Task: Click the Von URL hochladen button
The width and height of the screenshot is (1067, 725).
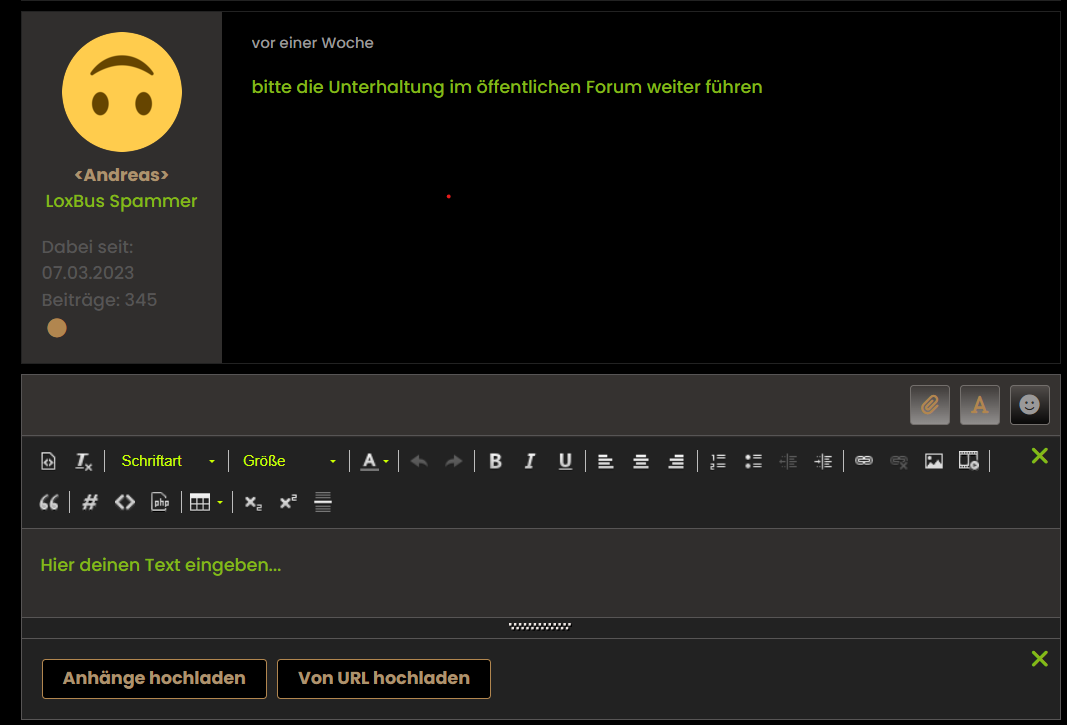Action: 384,678
